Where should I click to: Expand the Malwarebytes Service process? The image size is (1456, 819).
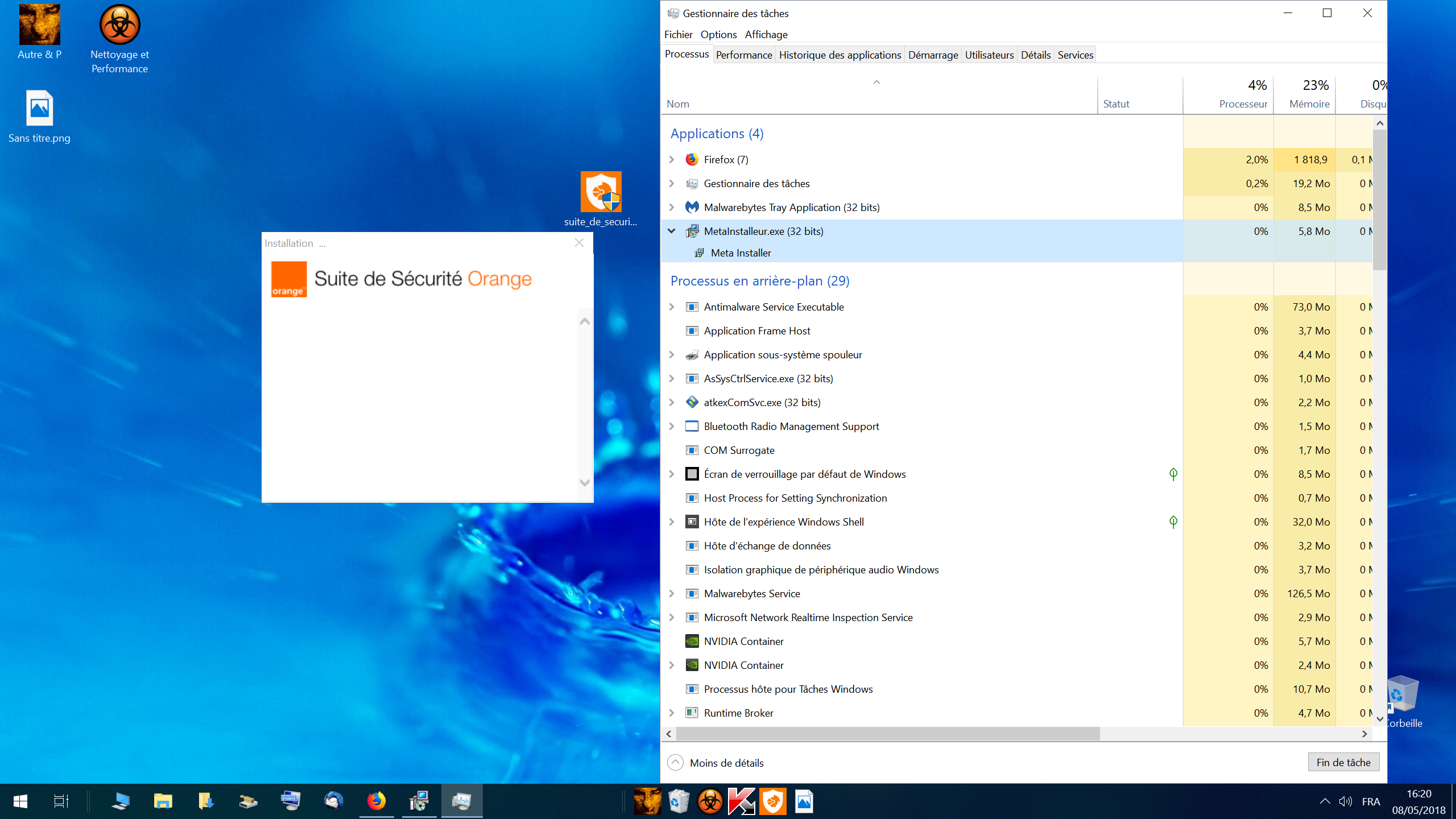(672, 594)
